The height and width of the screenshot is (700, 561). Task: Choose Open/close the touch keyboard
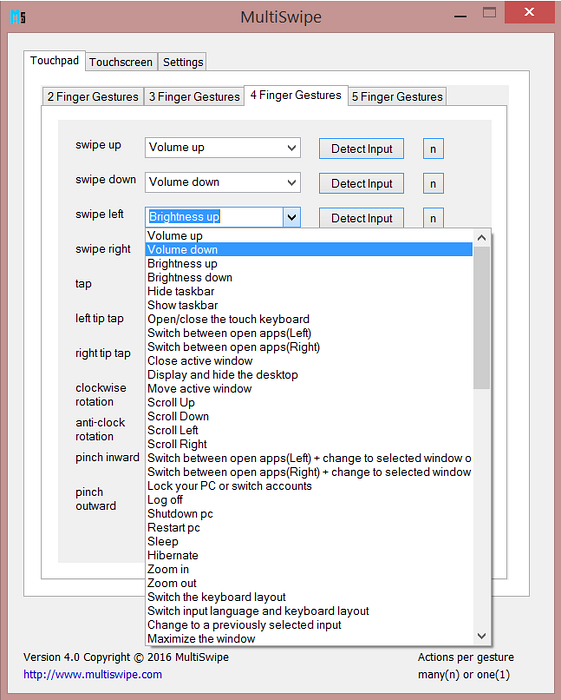click(x=309, y=319)
